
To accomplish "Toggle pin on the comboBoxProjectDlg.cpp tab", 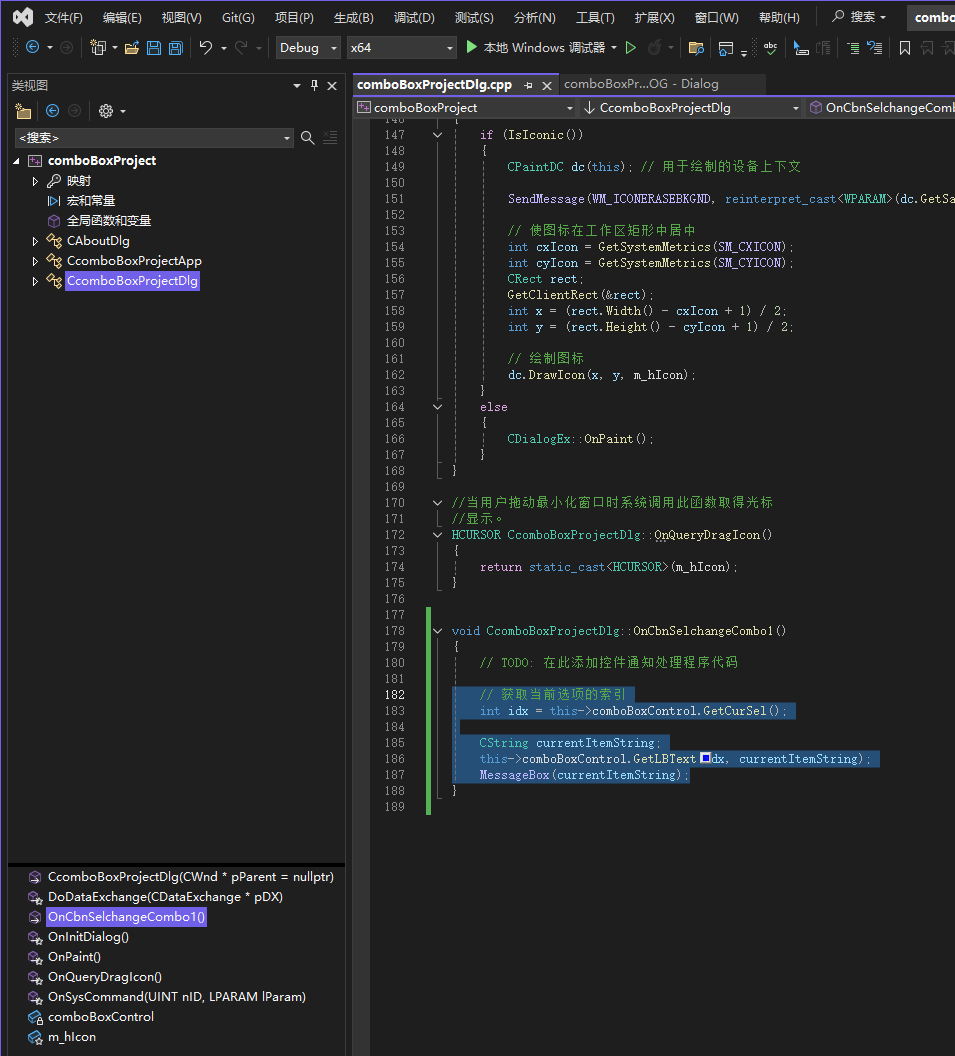I will pyautogui.click(x=528, y=85).
